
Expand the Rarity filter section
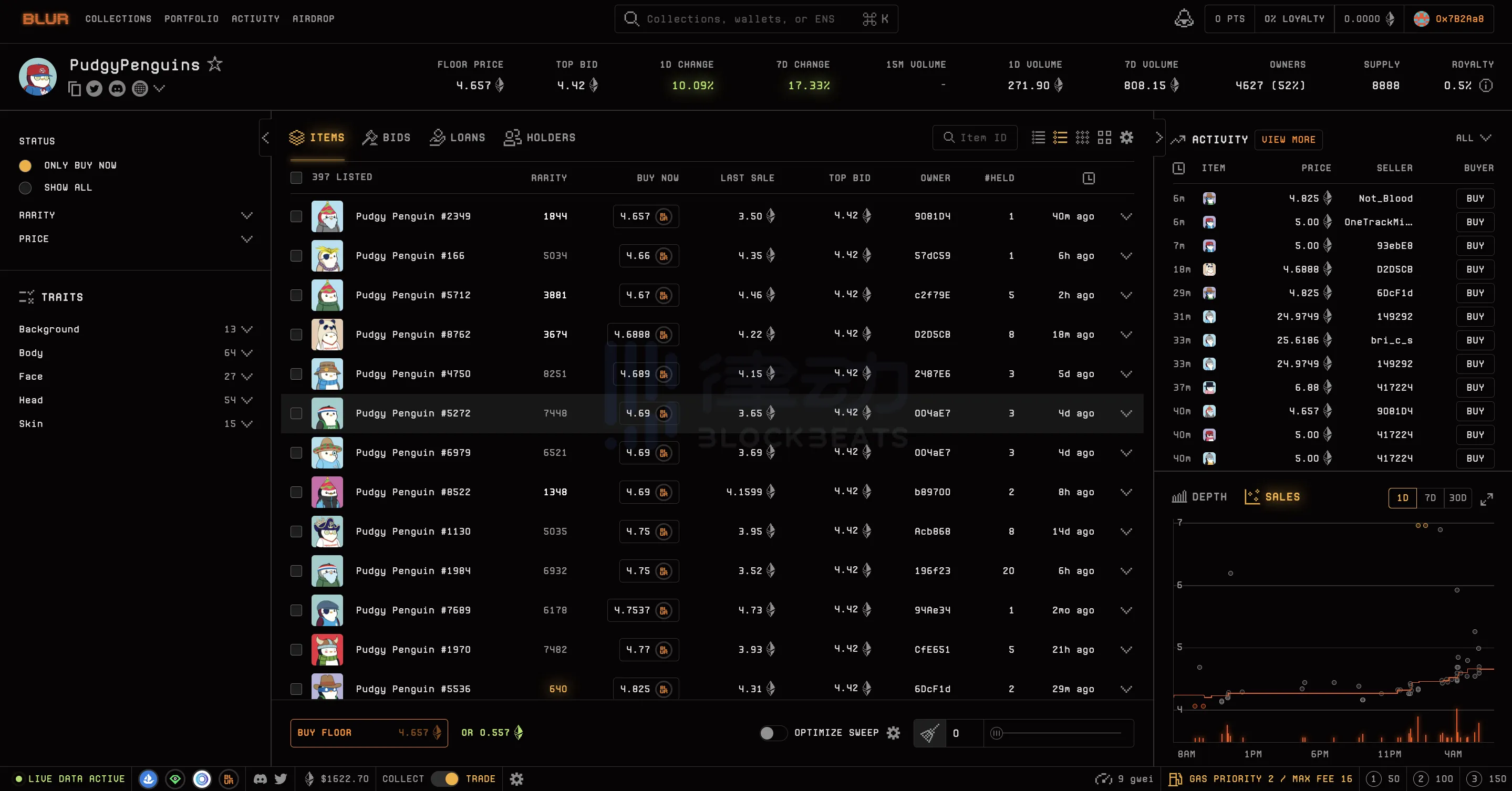point(246,215)
